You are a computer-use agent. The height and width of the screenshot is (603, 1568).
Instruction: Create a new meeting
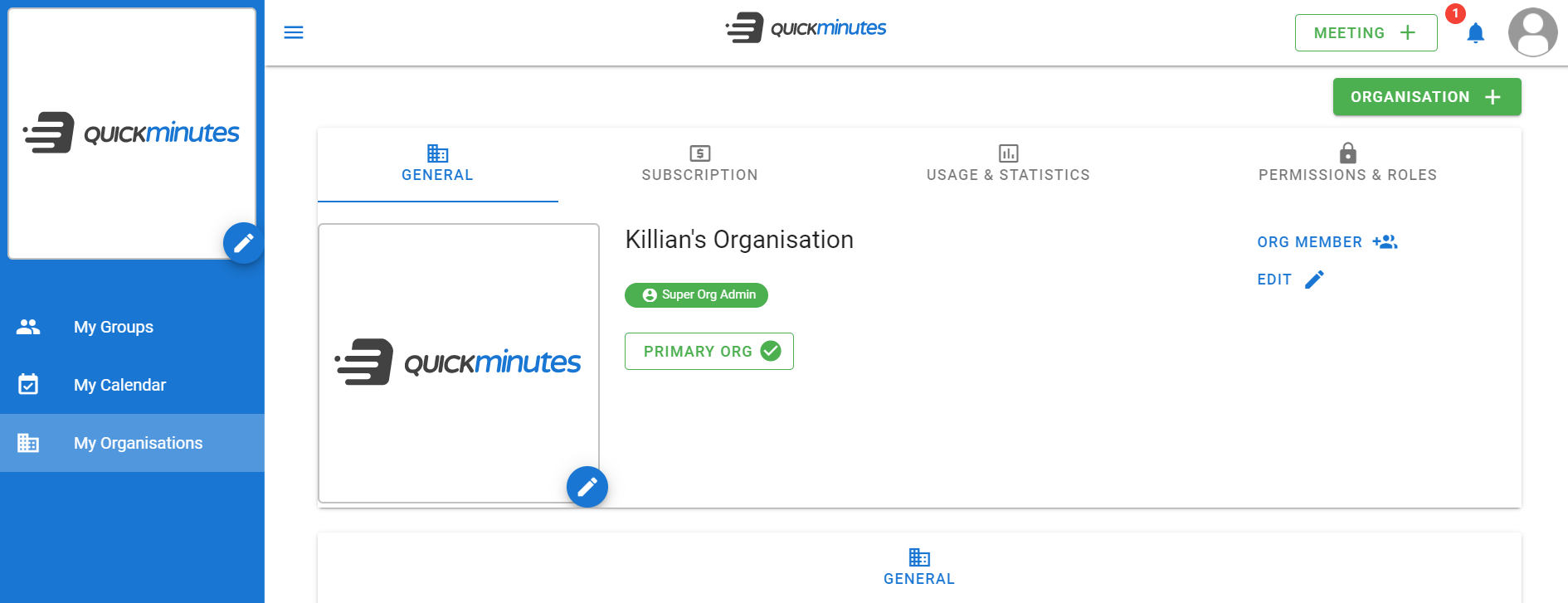(1366, 32)
